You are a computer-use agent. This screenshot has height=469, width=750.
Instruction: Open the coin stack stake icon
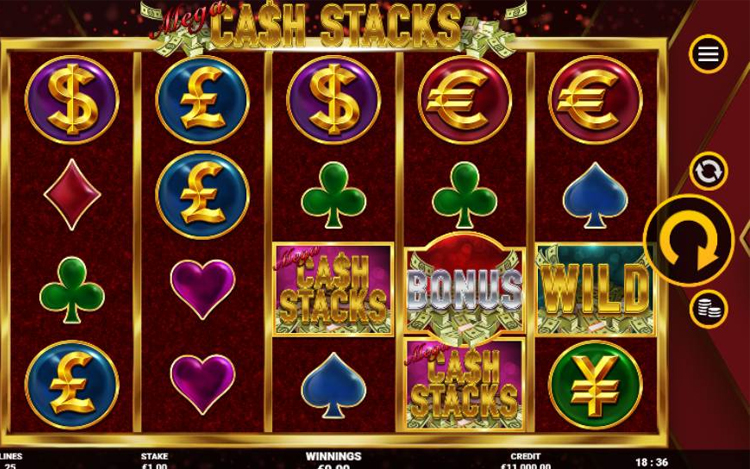[x=708, y=309]
